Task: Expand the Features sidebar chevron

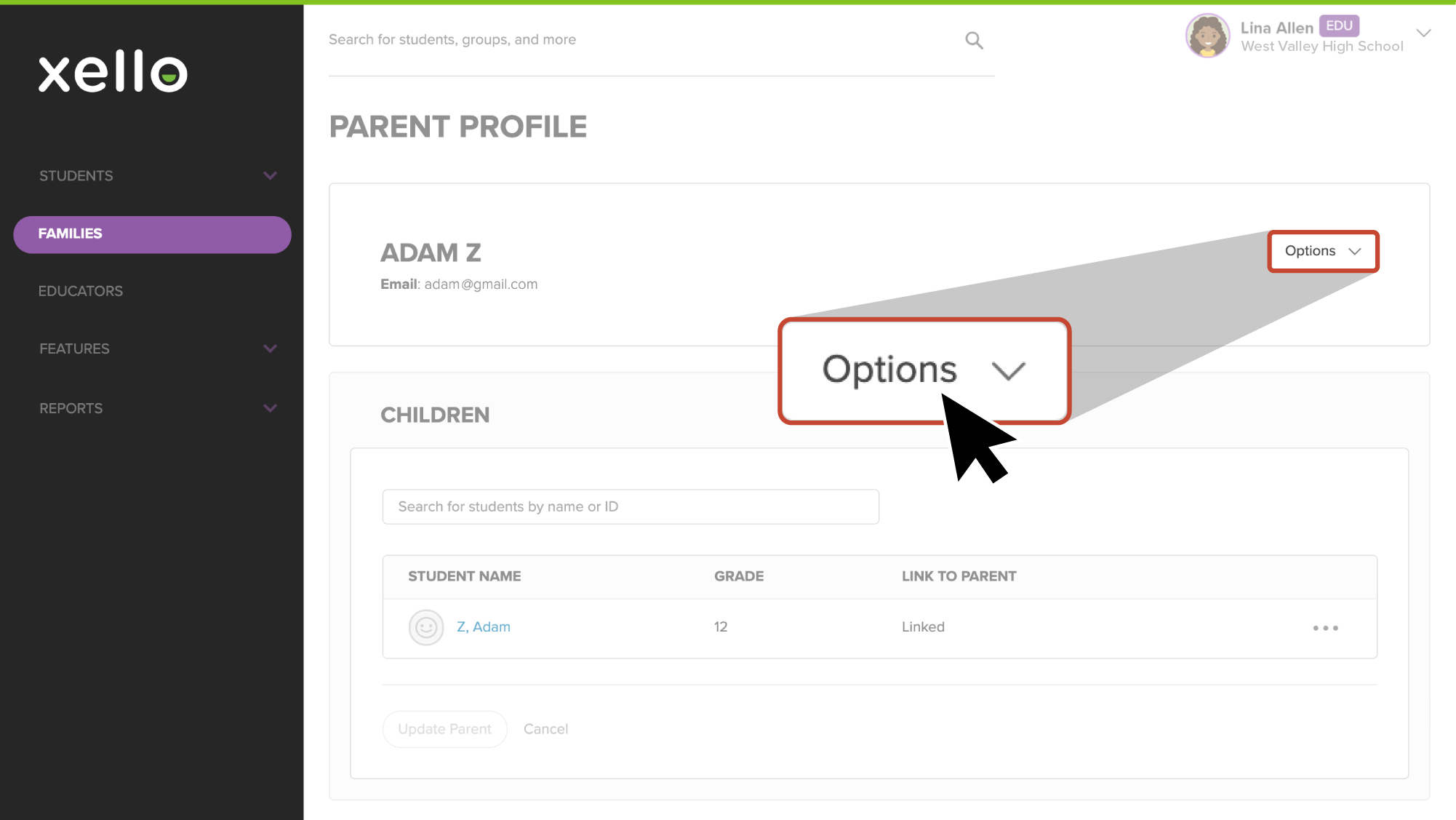Action: (x=270, y=349)
